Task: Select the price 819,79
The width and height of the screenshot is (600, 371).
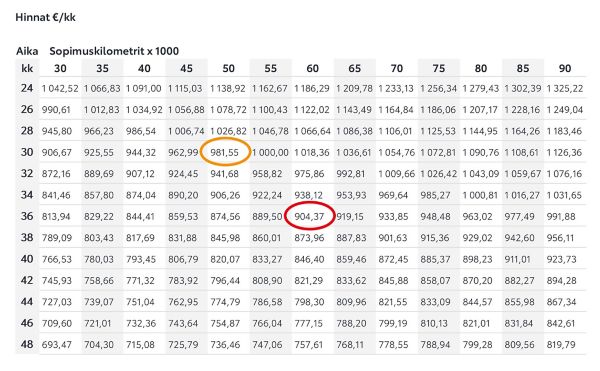Action: pos(561,345)
